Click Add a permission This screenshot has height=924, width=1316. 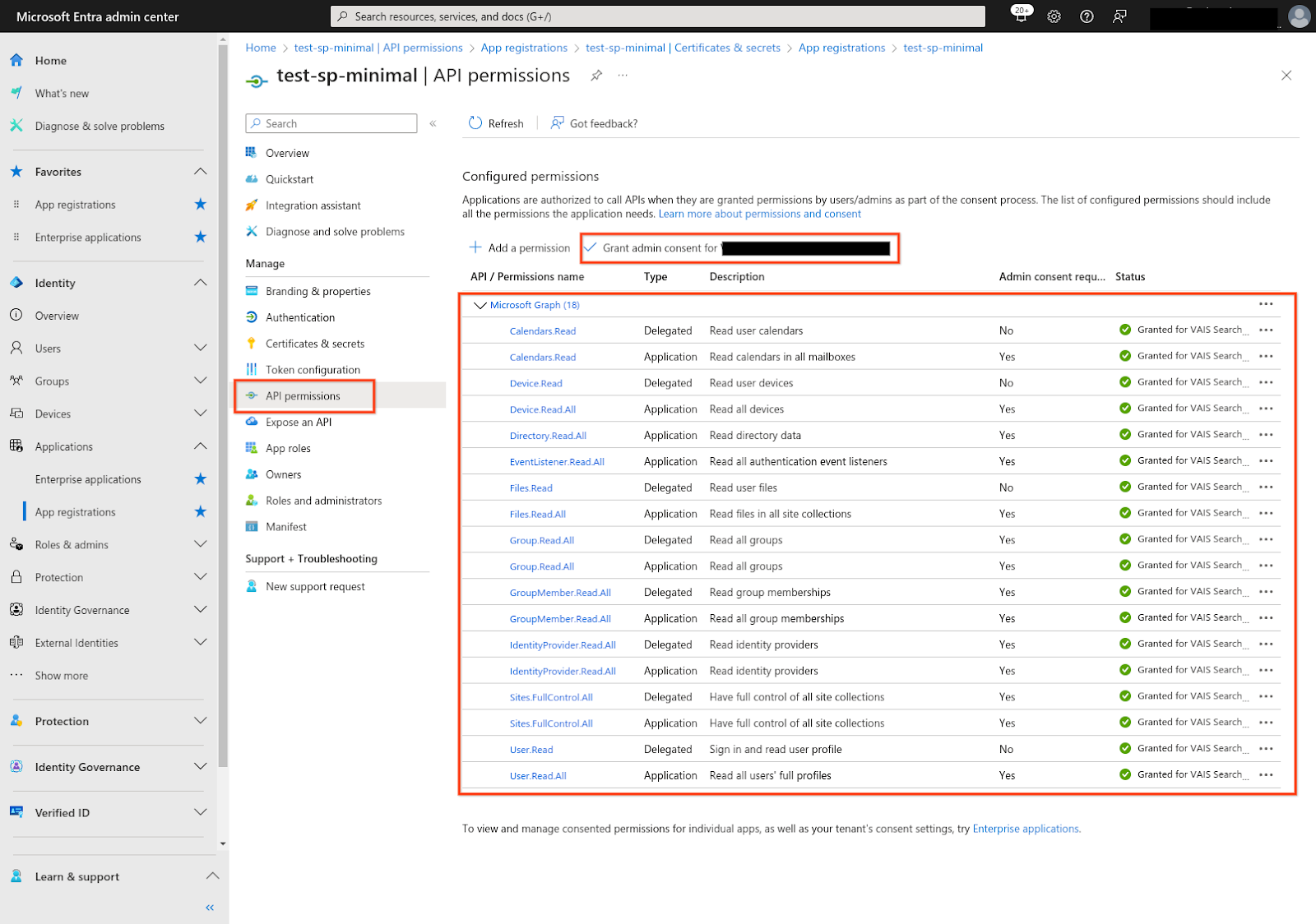[x=519, y=247]
